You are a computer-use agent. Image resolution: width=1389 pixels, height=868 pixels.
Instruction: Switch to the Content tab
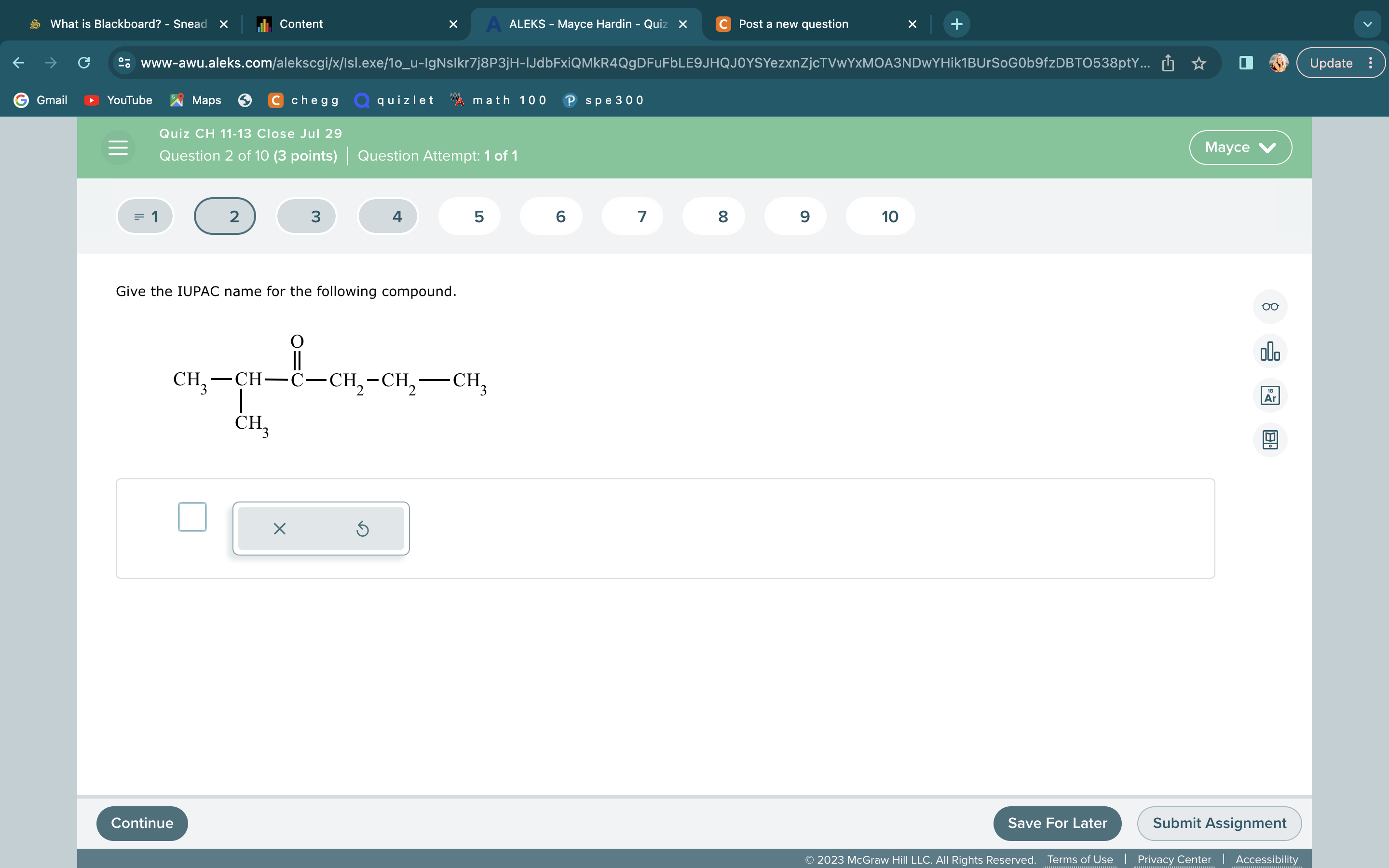click(356, 24)
